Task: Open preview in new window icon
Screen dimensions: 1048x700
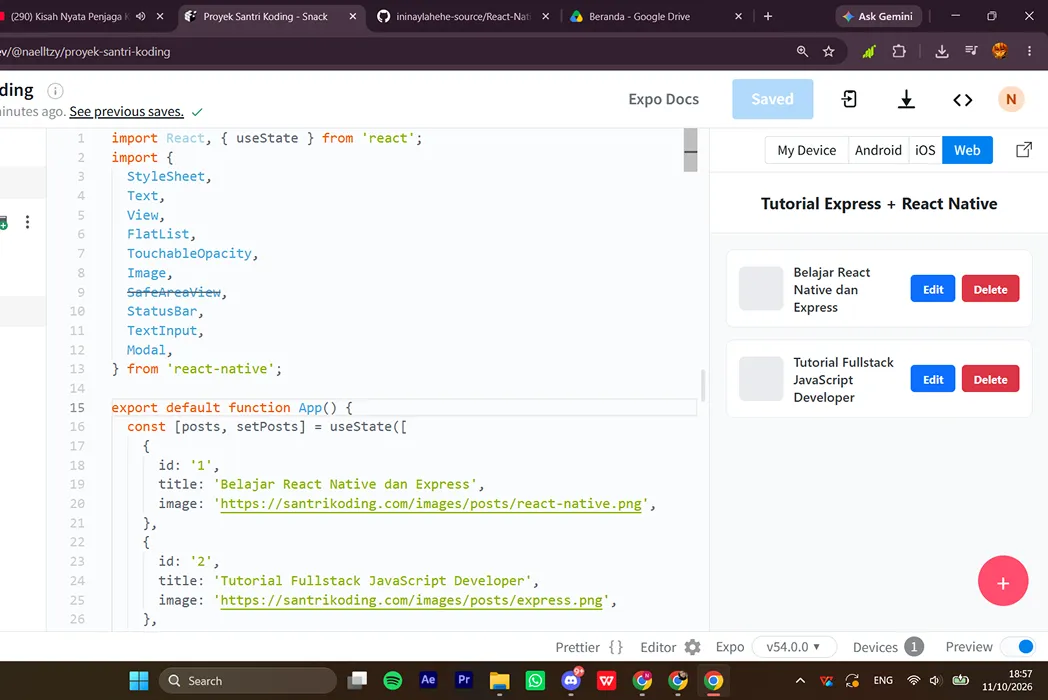Action: pyautogui.click(x=1024, y=150)
